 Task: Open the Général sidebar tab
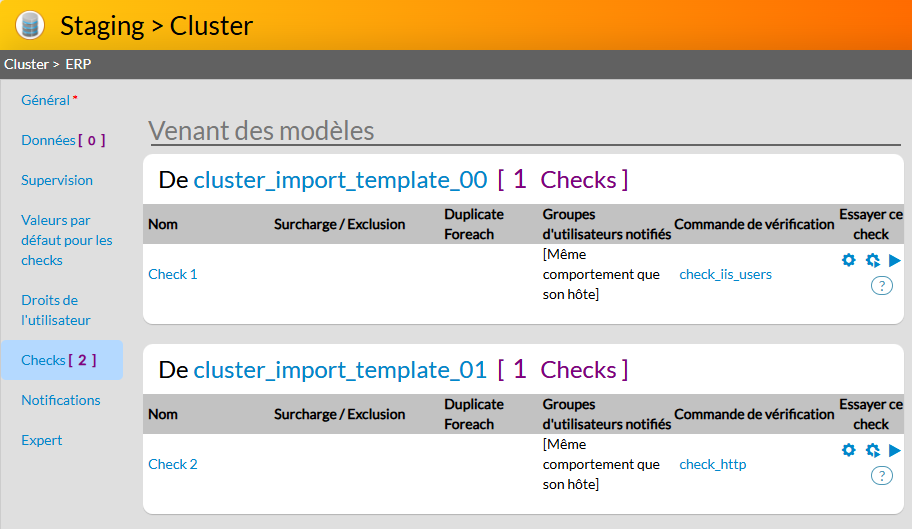(46, 100)
